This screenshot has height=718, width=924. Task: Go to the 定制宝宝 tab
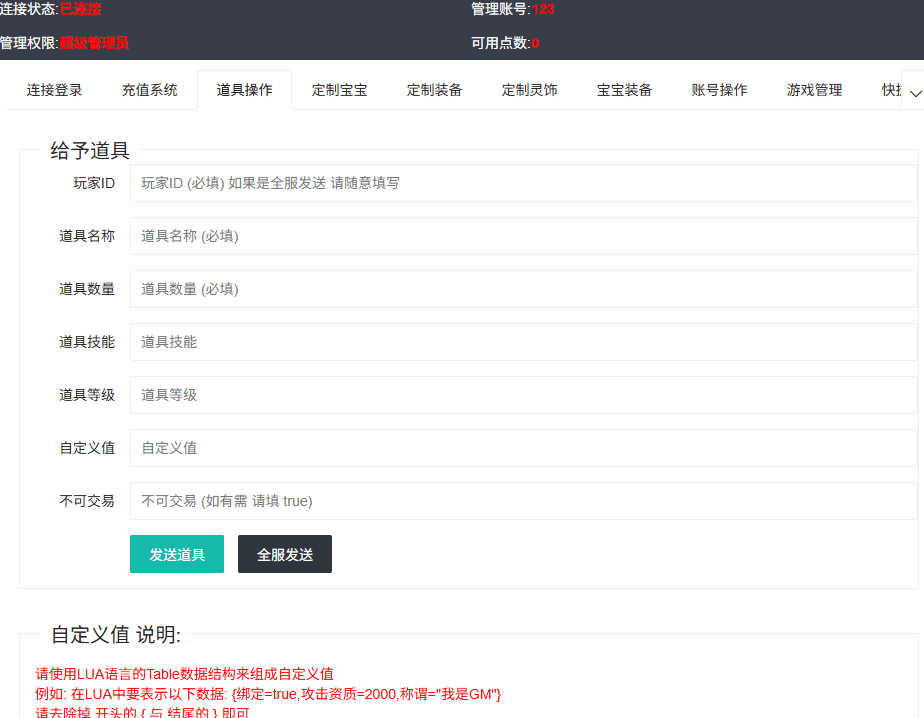[339, 90]
